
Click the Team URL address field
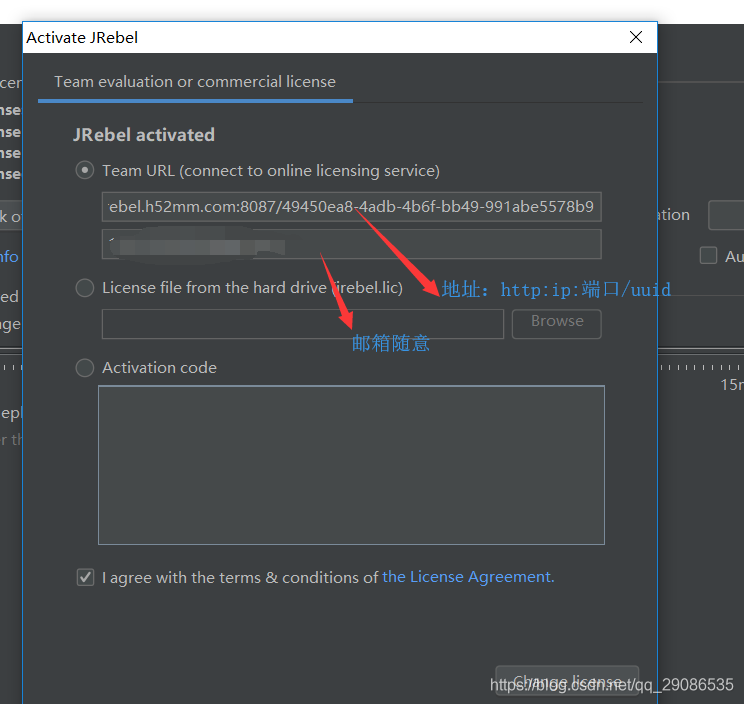pyautogui.click(x=352, y=207)
